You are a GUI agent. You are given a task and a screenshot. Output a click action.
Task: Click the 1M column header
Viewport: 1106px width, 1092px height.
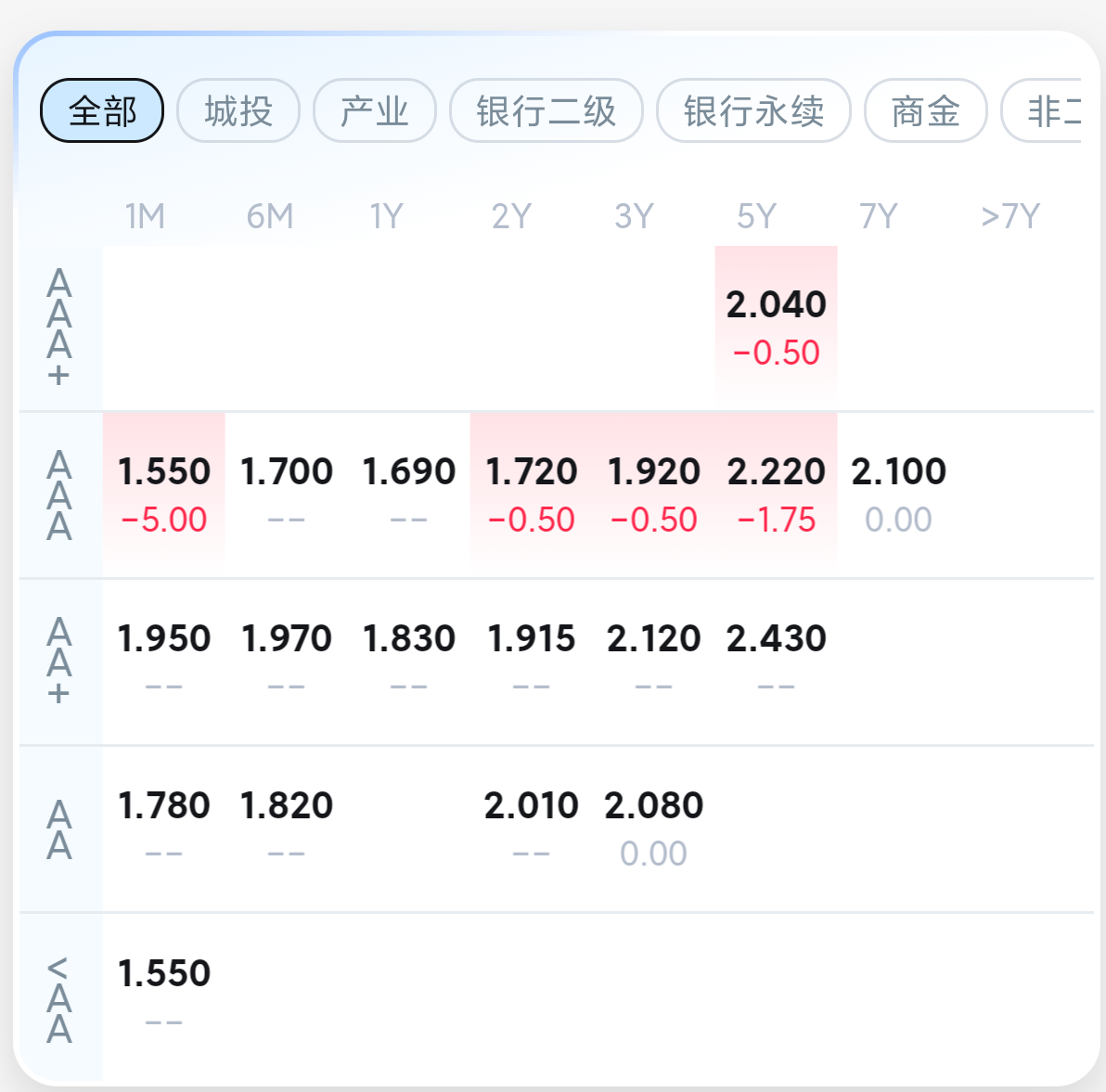(x=146, y=217)
